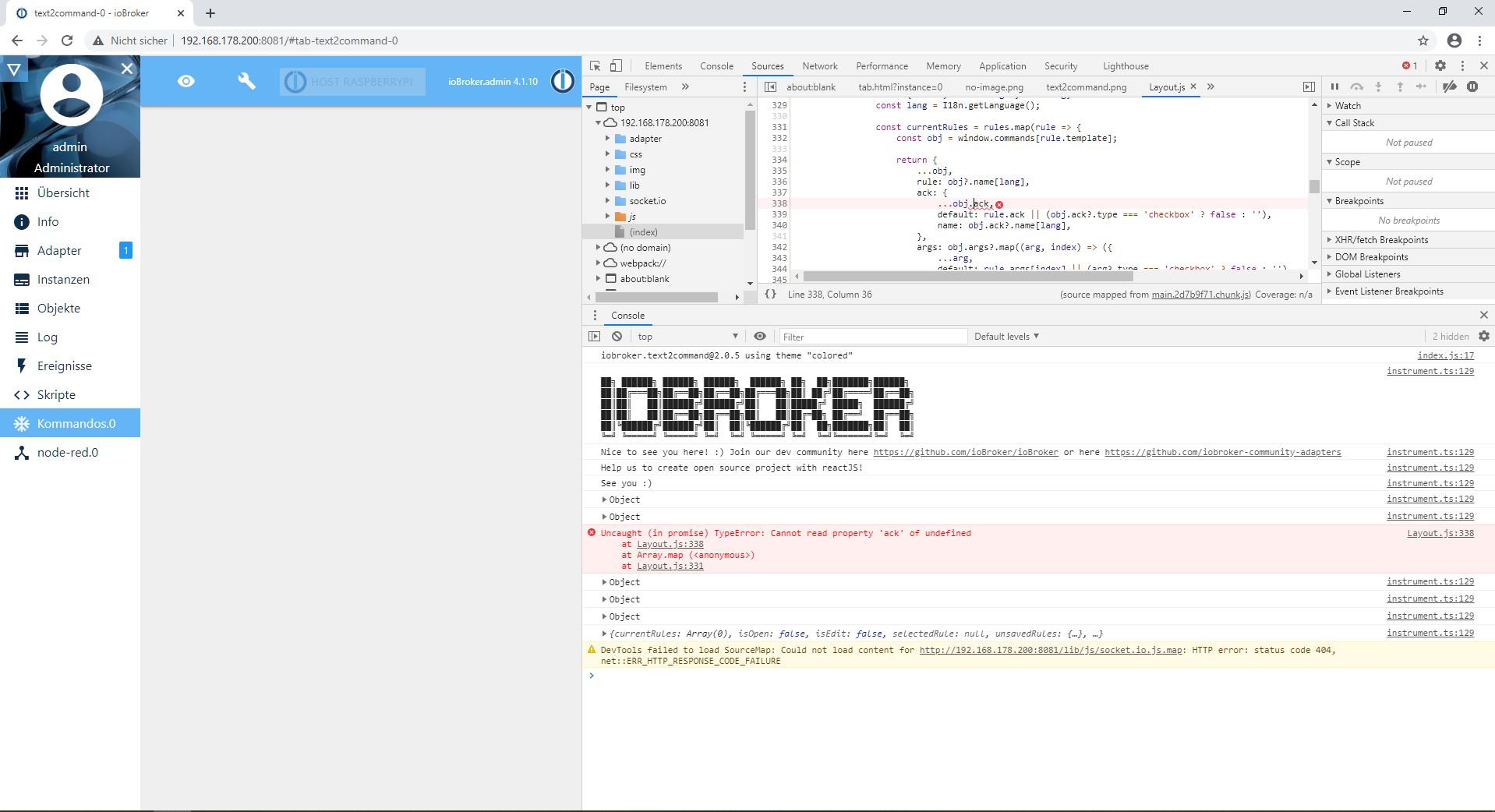This screenshot has height=812, width=1495.
Task: Open the Default levels dropdown
Action: pos(1006,336)
